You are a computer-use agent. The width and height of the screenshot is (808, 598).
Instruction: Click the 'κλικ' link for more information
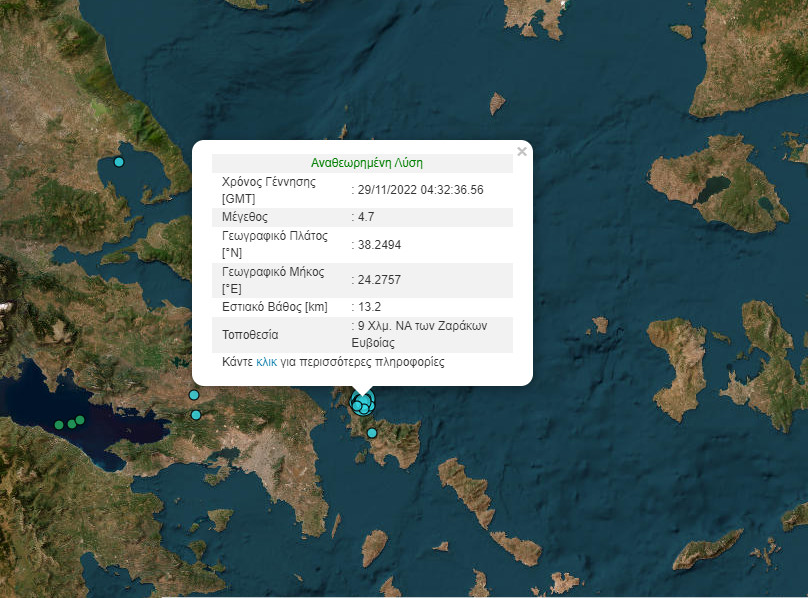coord(267,362)
